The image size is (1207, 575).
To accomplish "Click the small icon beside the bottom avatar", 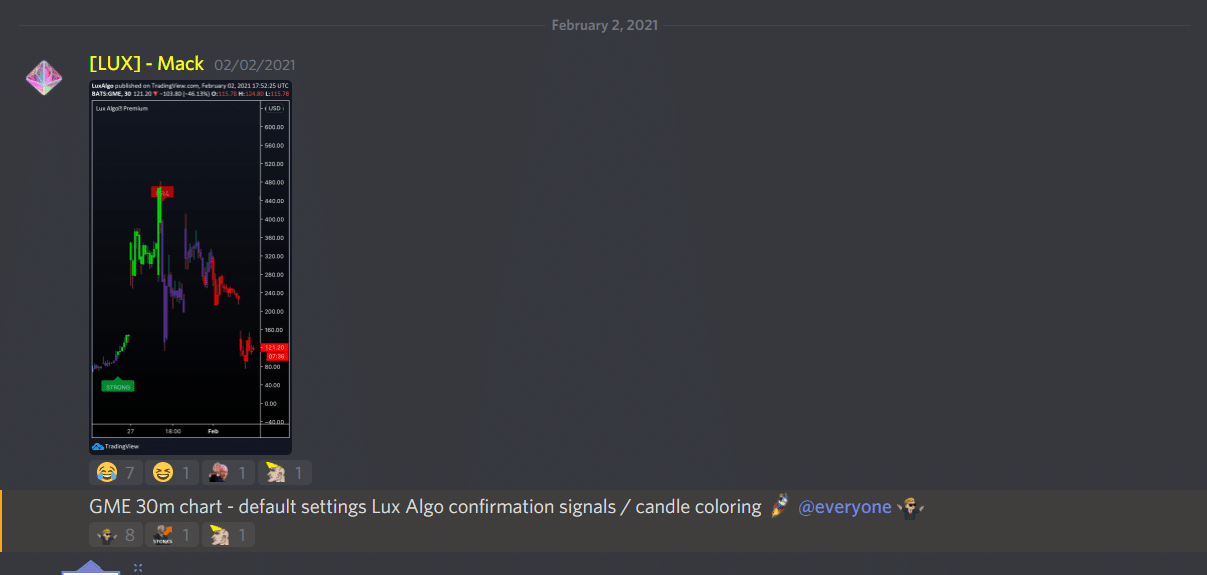I will point(138,567).
